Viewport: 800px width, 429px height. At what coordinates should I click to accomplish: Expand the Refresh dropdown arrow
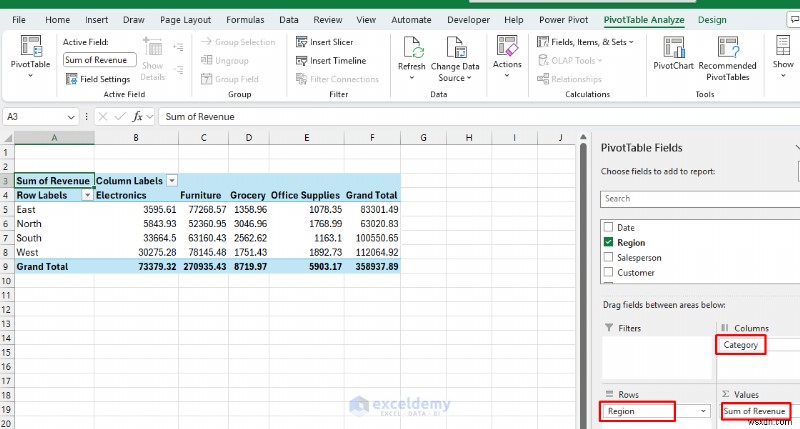412,78
